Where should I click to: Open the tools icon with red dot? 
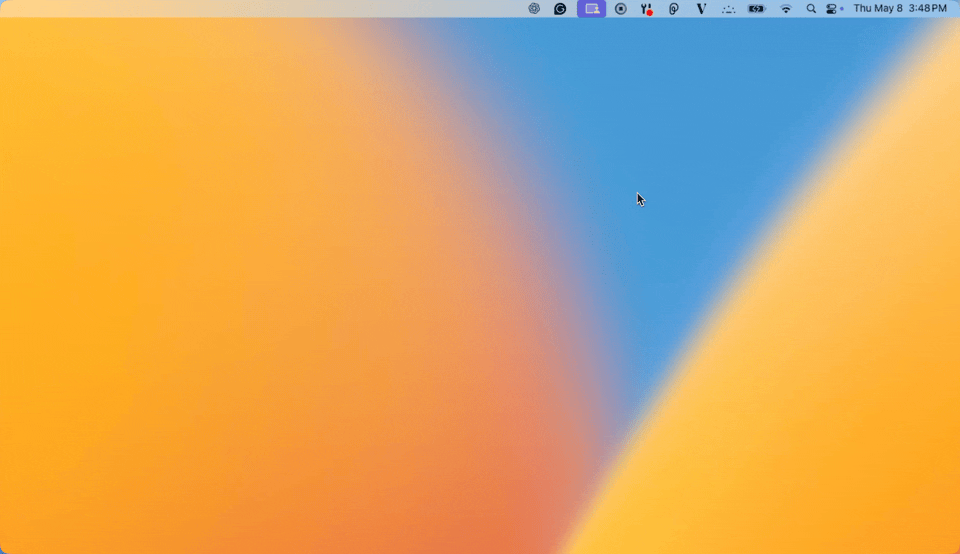tap(647, 9)
